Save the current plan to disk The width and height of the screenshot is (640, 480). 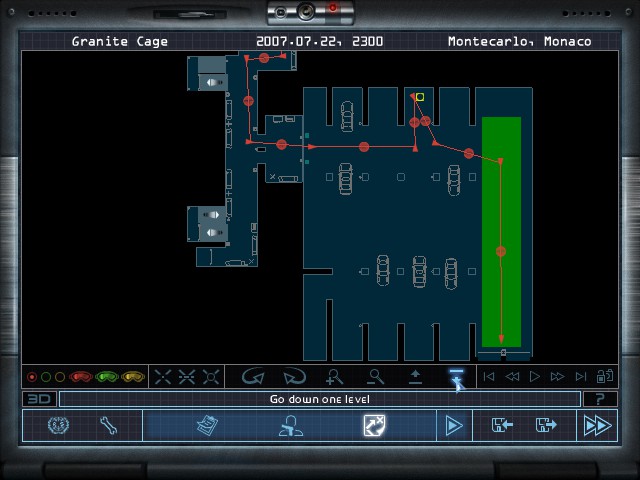point(546,425)
